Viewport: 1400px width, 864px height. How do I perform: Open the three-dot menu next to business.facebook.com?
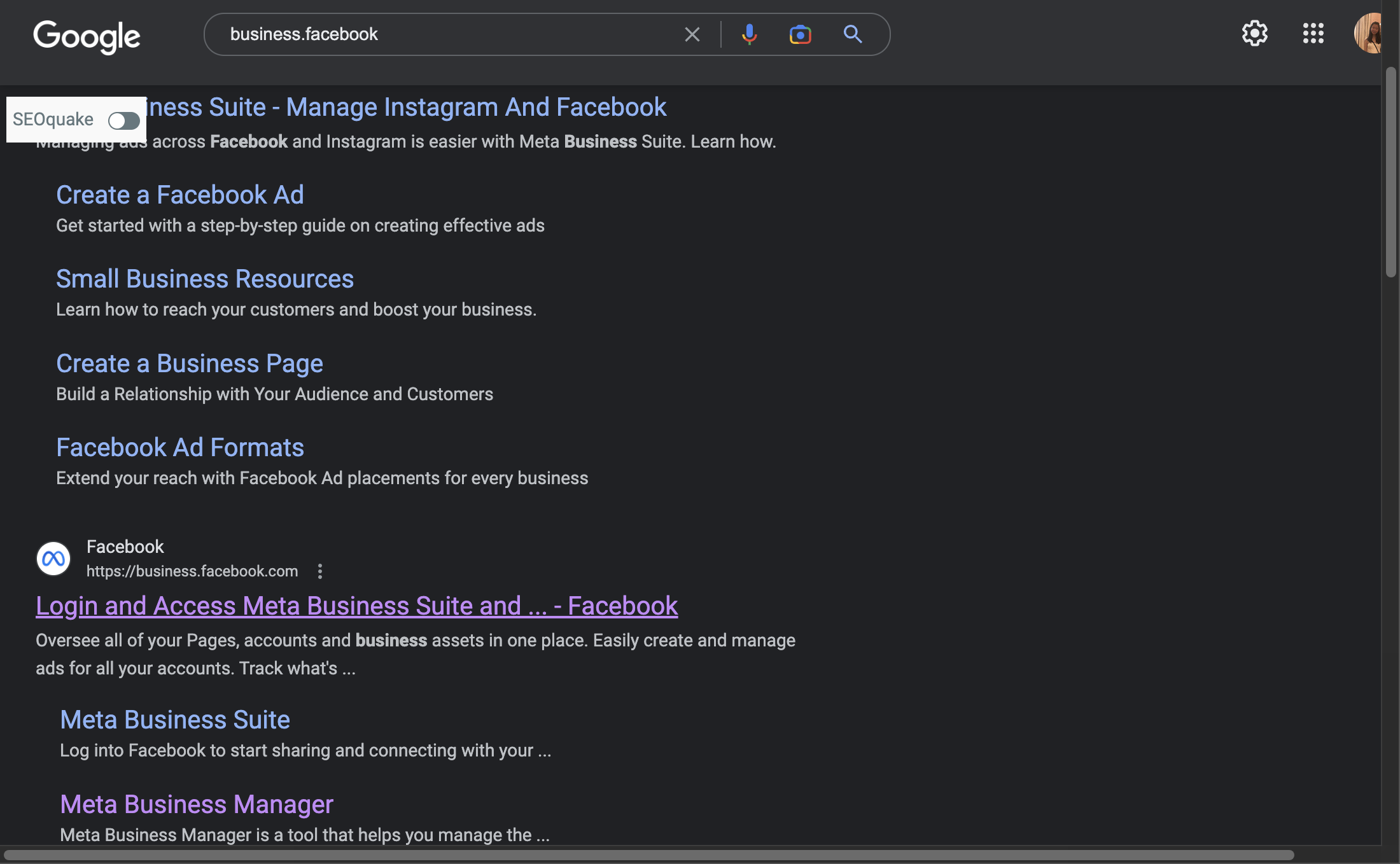(320, 571)
